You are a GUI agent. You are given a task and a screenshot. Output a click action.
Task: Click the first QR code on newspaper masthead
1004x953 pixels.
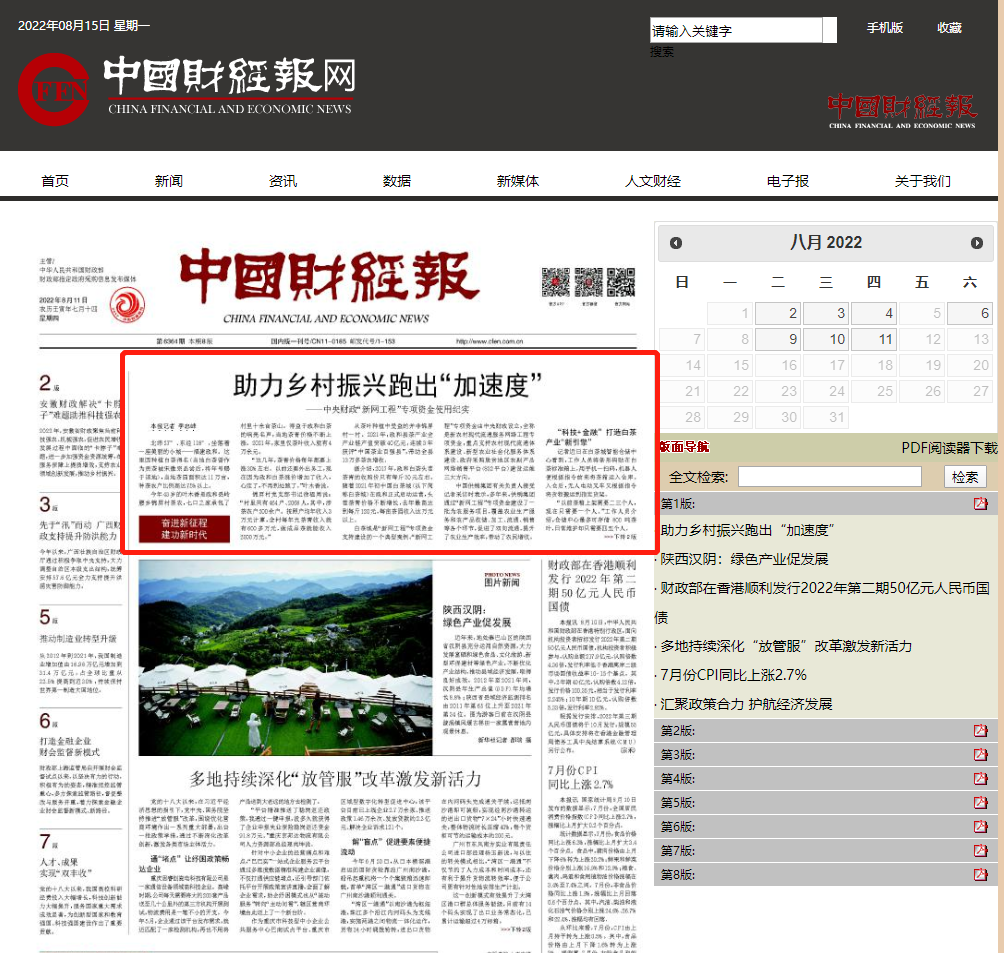[555, 282]
